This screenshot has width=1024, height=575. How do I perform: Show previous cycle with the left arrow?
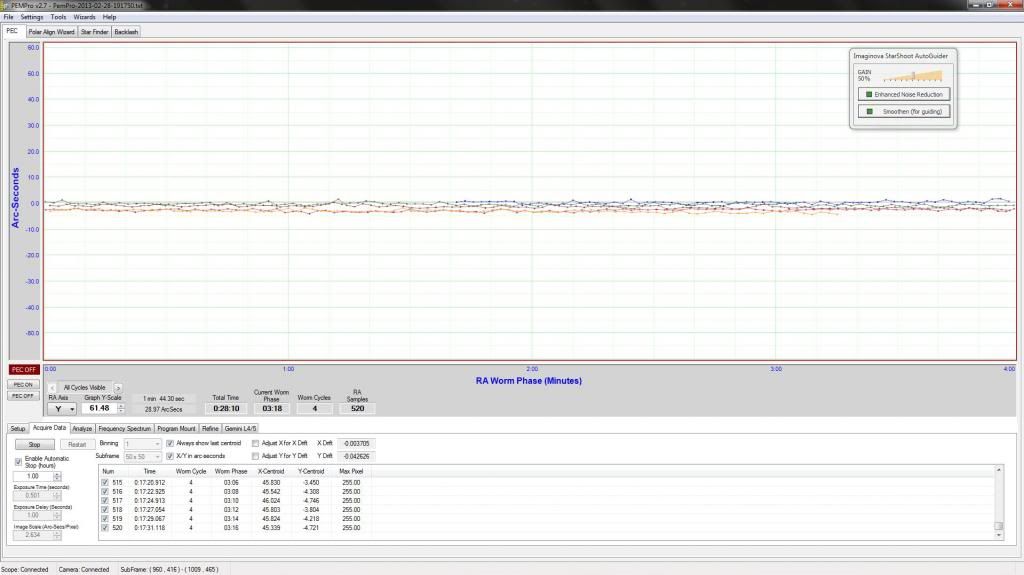tap(52, 387)
